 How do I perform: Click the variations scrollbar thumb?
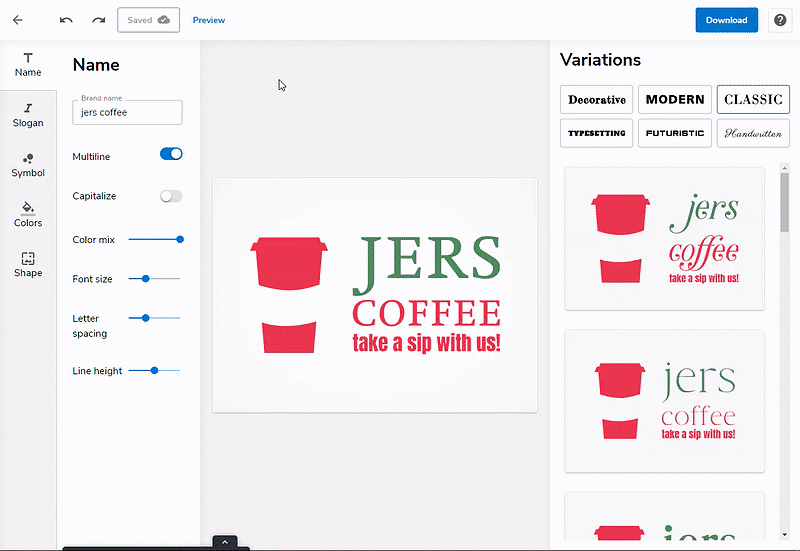[784, 202]
